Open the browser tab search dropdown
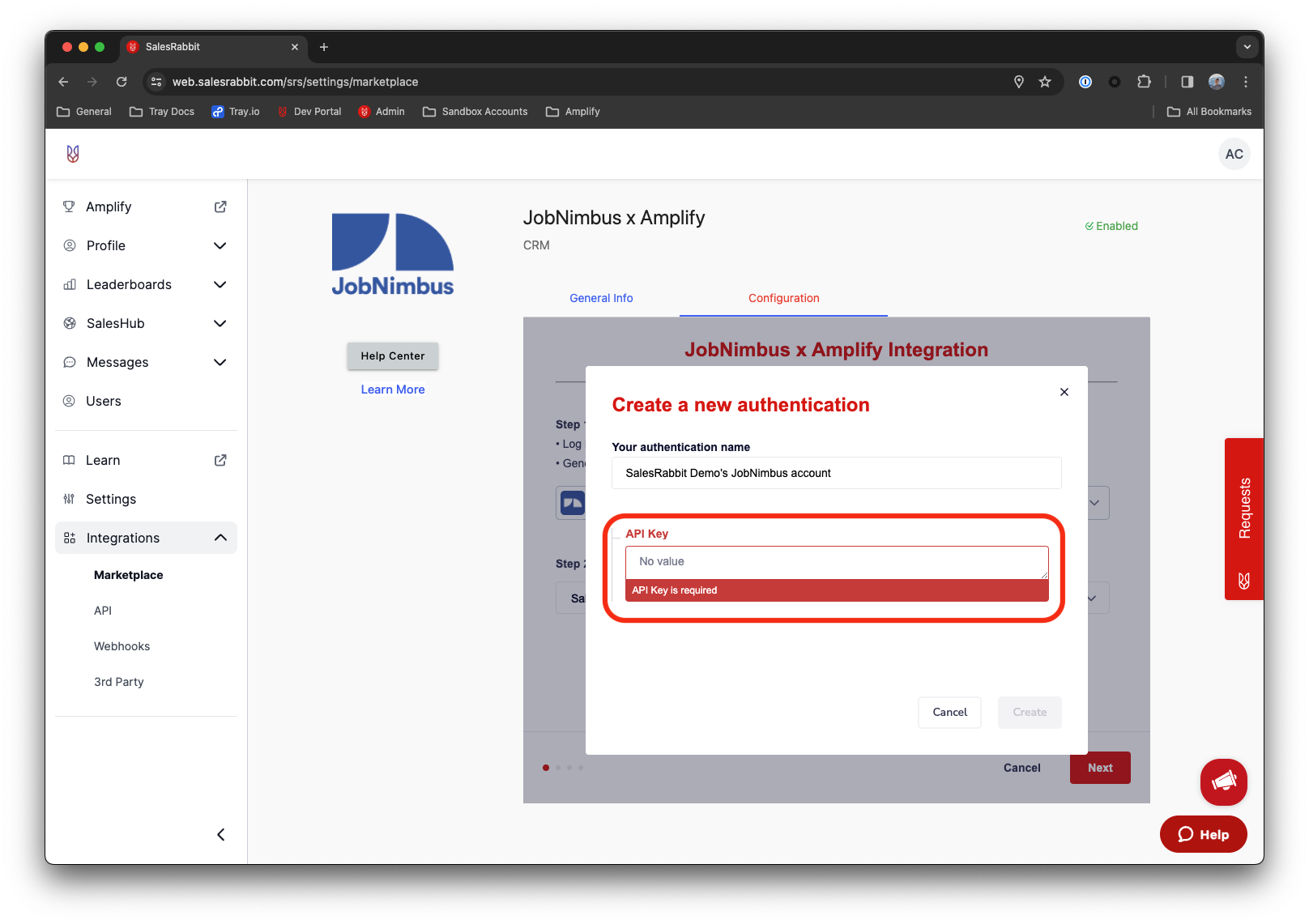The image size is (1309, 924). pos(1247,47)
